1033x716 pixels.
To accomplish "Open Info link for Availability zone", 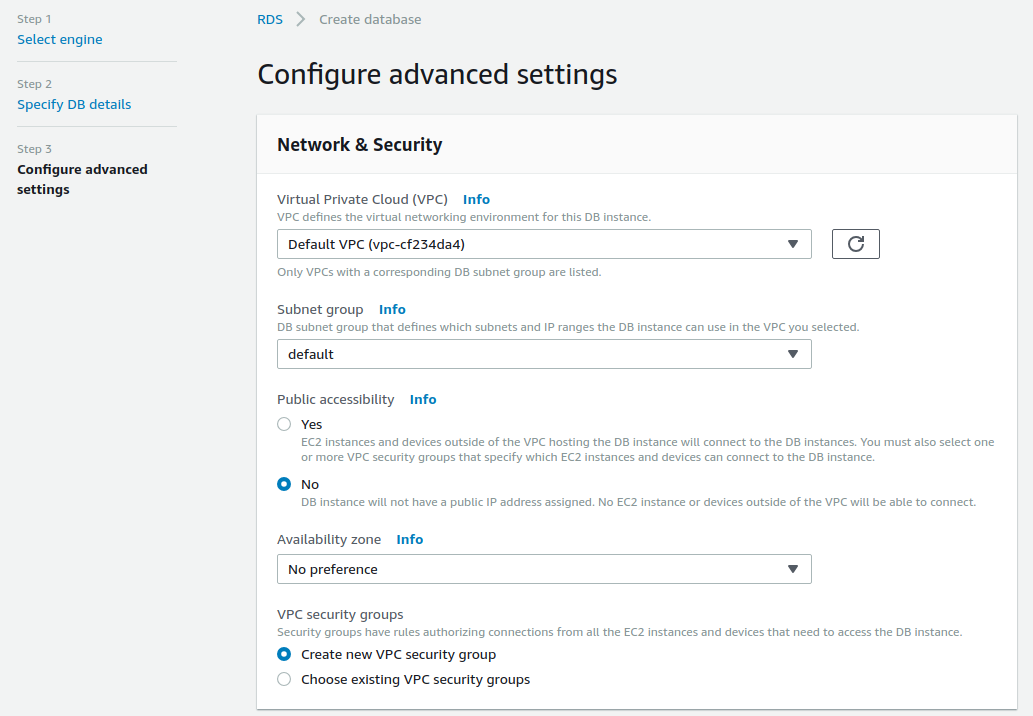I will 410,539.
